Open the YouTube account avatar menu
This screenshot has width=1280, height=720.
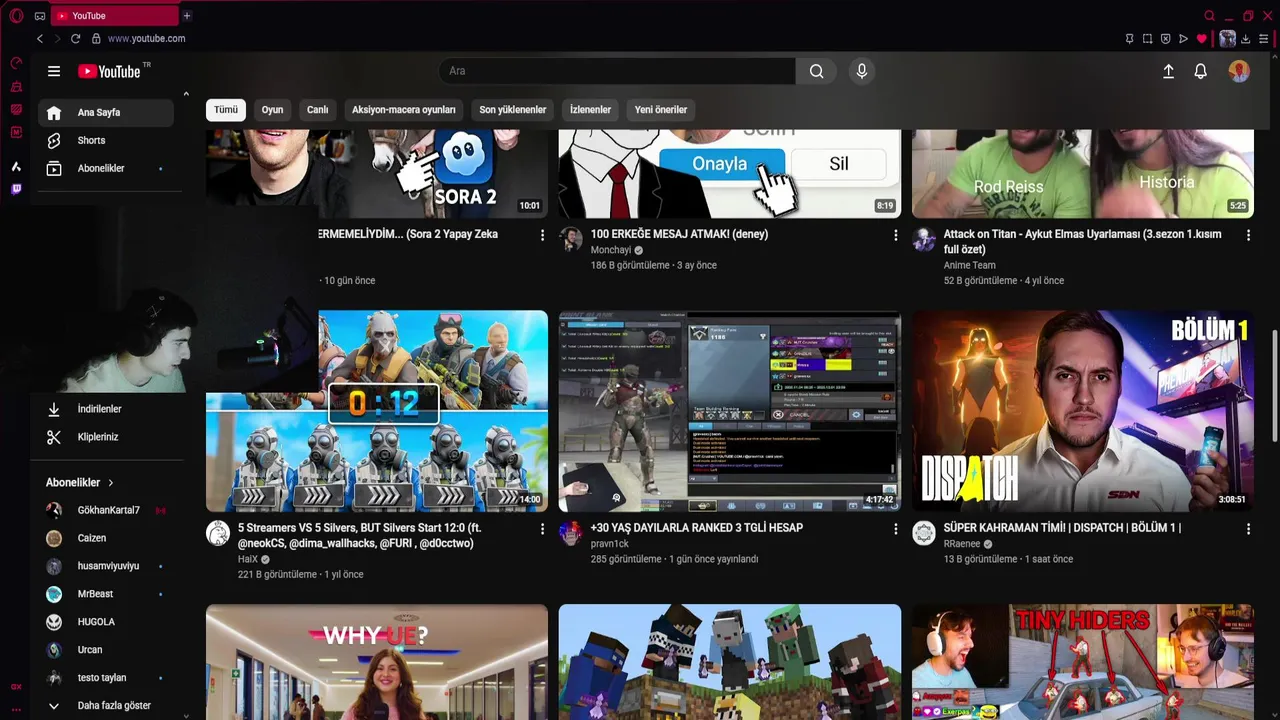coord(1239,71)
